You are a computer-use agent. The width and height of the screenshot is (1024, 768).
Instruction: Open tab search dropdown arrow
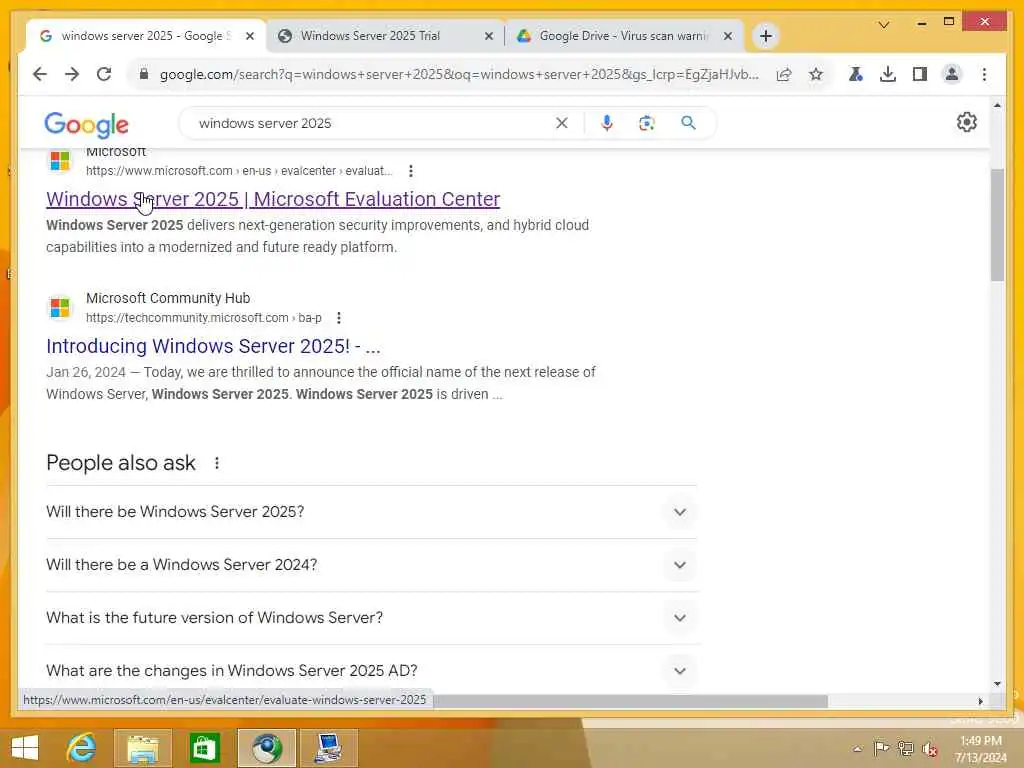(x=884, y=25)
